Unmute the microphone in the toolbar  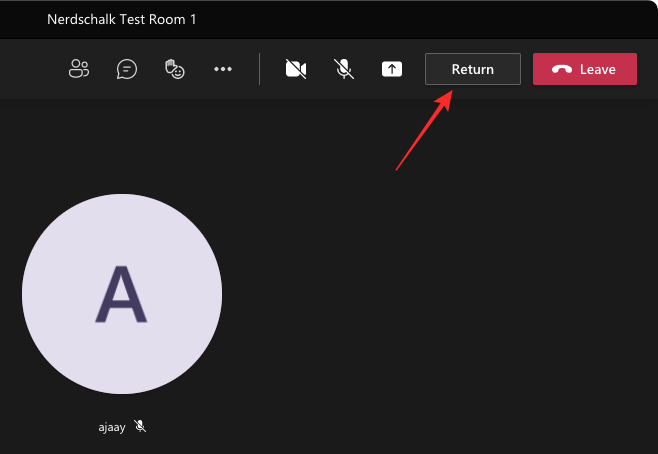pyautogui.click(x=343, y=69)
